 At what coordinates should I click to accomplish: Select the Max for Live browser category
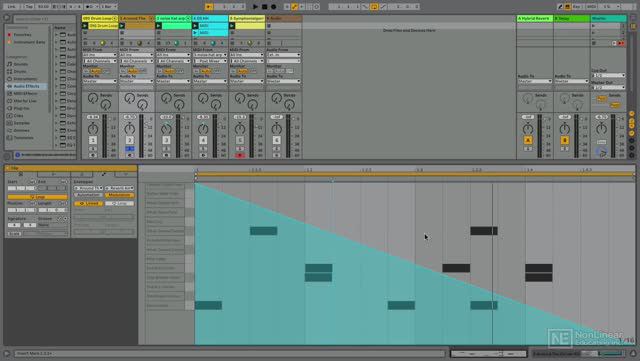25,101
